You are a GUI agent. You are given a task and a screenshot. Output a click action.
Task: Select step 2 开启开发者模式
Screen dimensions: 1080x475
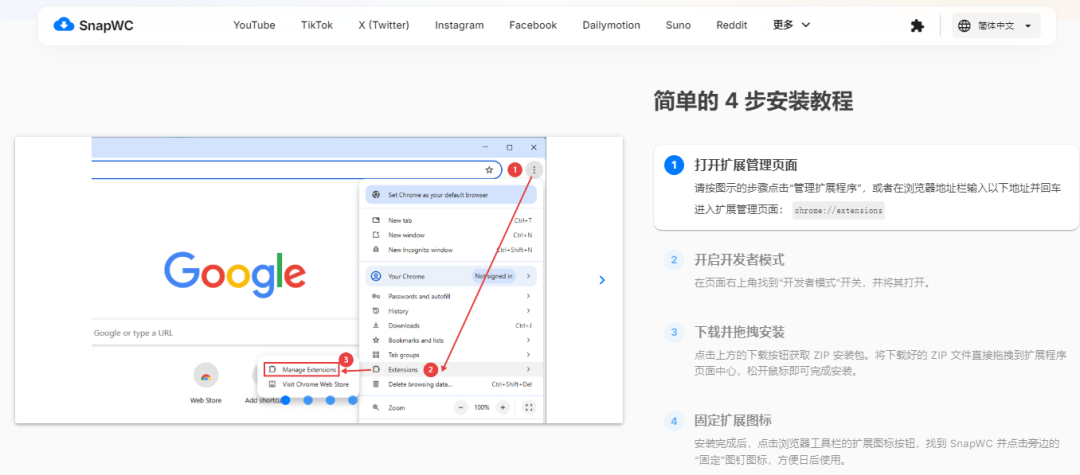pos(866,271)
